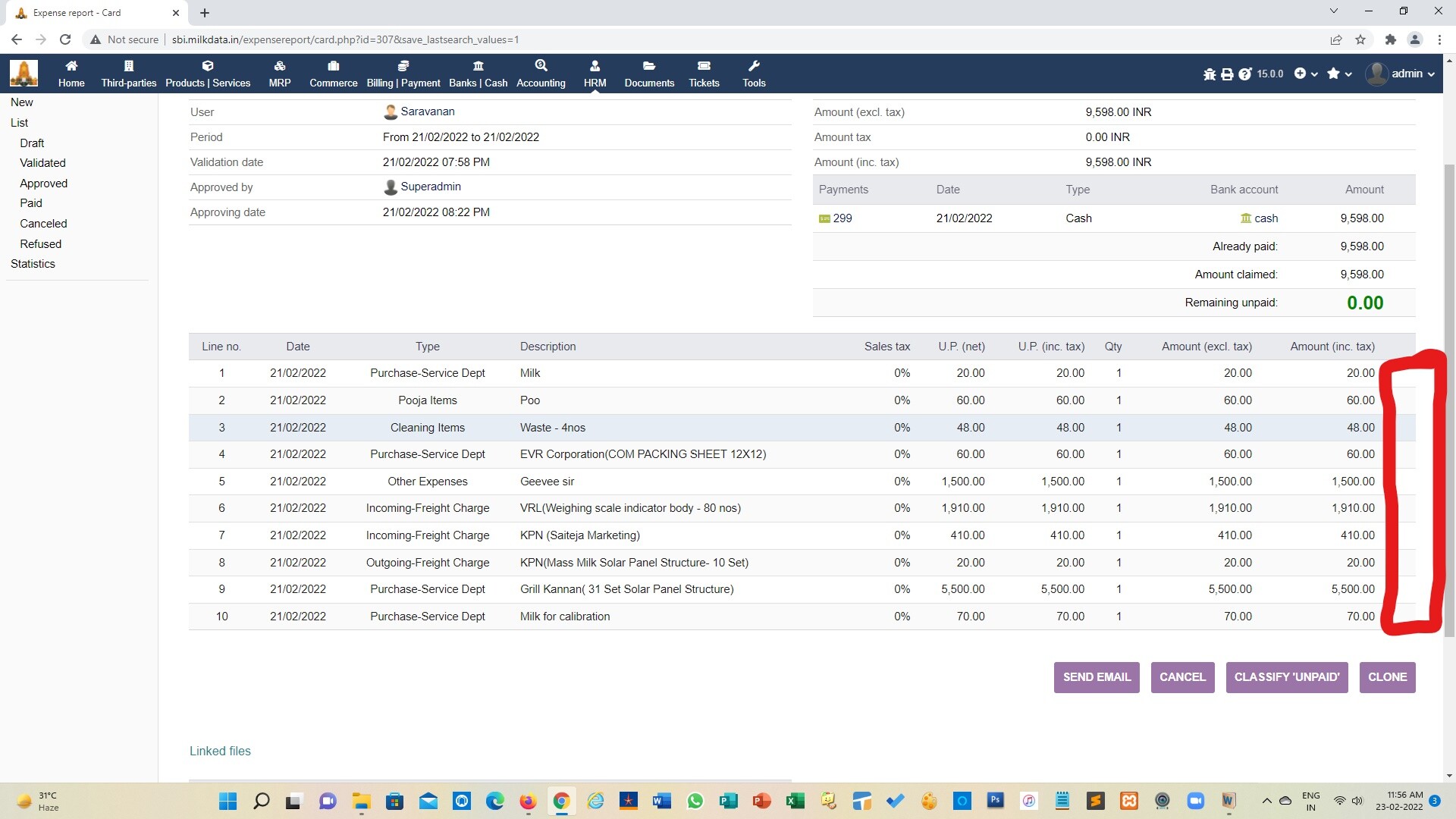Viewport: 1456px width, 819px height.
Task: Expand the bookmarks star dropdown
Action: click(x=1339, y=74)
